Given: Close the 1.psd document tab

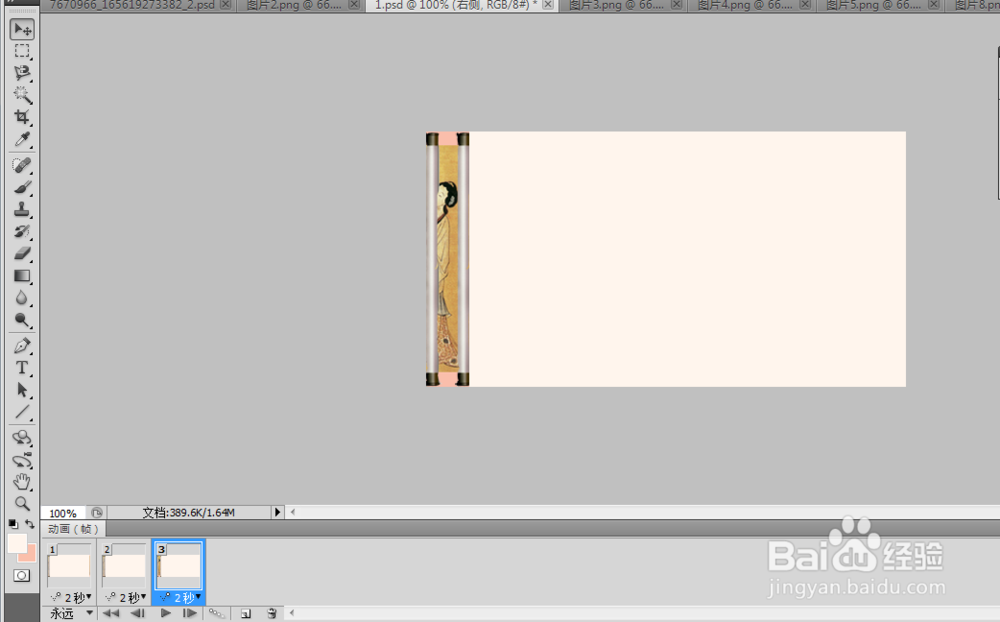Looking at the screenshot, I should pos(548,4).
